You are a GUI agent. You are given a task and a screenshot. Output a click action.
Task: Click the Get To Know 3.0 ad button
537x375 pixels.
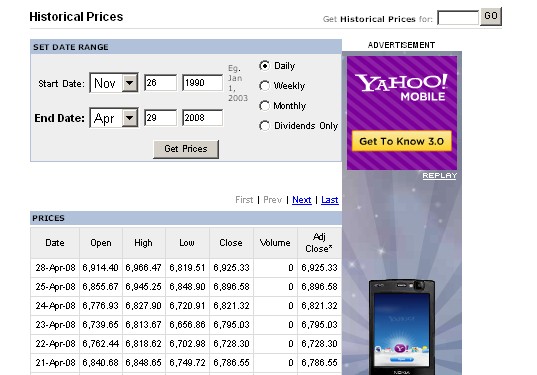[x=402, y=141]
